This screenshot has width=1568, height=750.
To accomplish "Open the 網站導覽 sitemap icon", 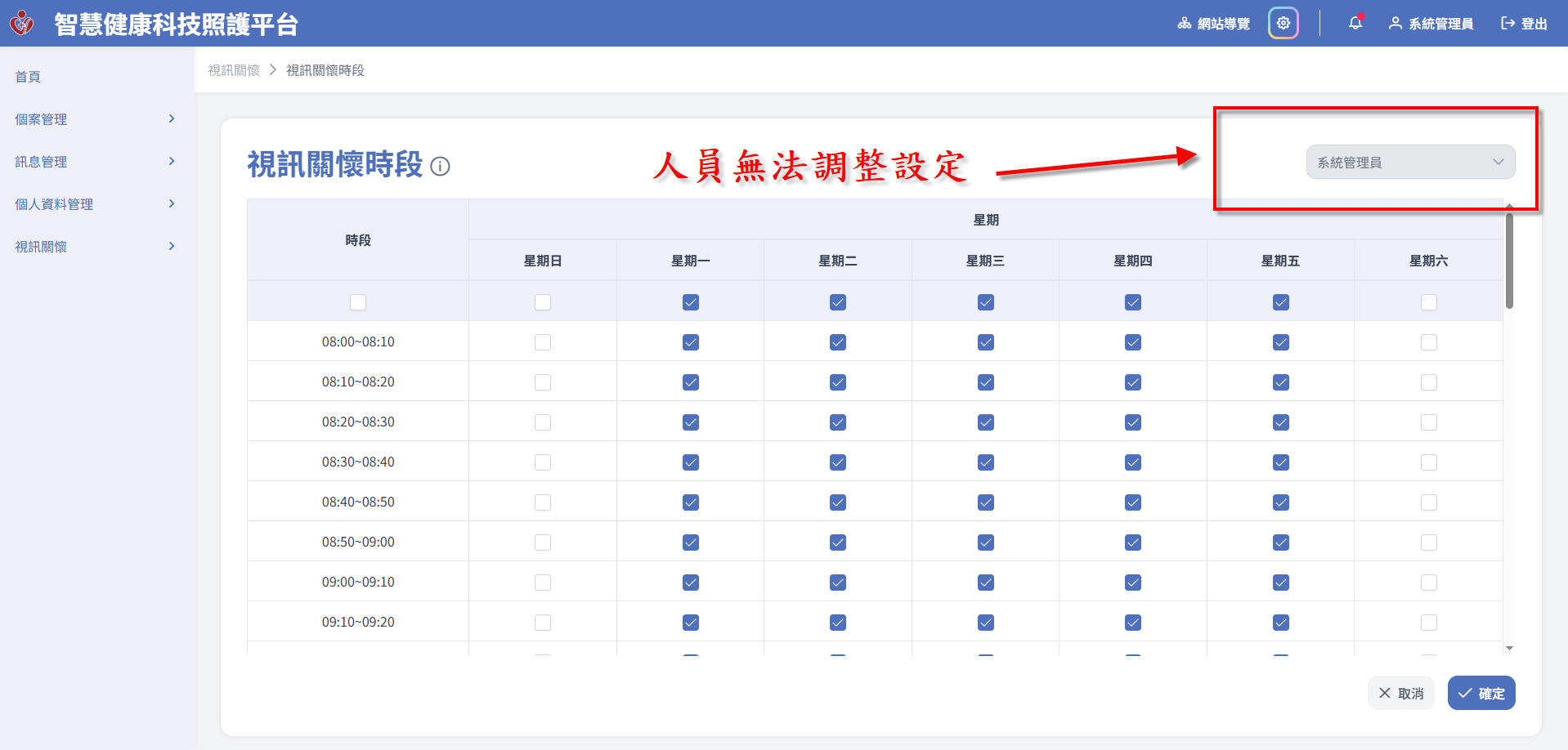I will [1184, 24].
